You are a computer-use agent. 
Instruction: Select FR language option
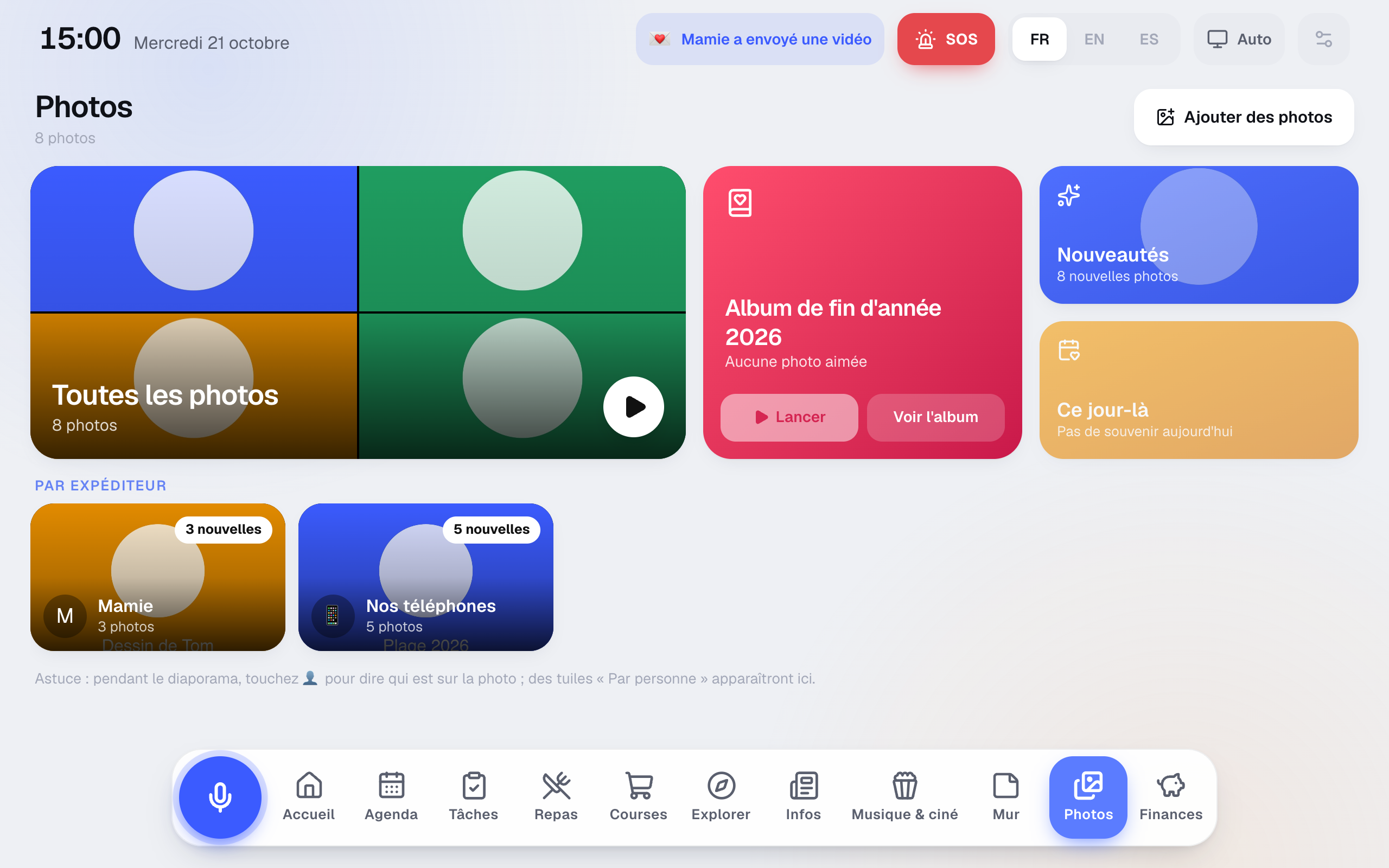[x=1040, y=39]
